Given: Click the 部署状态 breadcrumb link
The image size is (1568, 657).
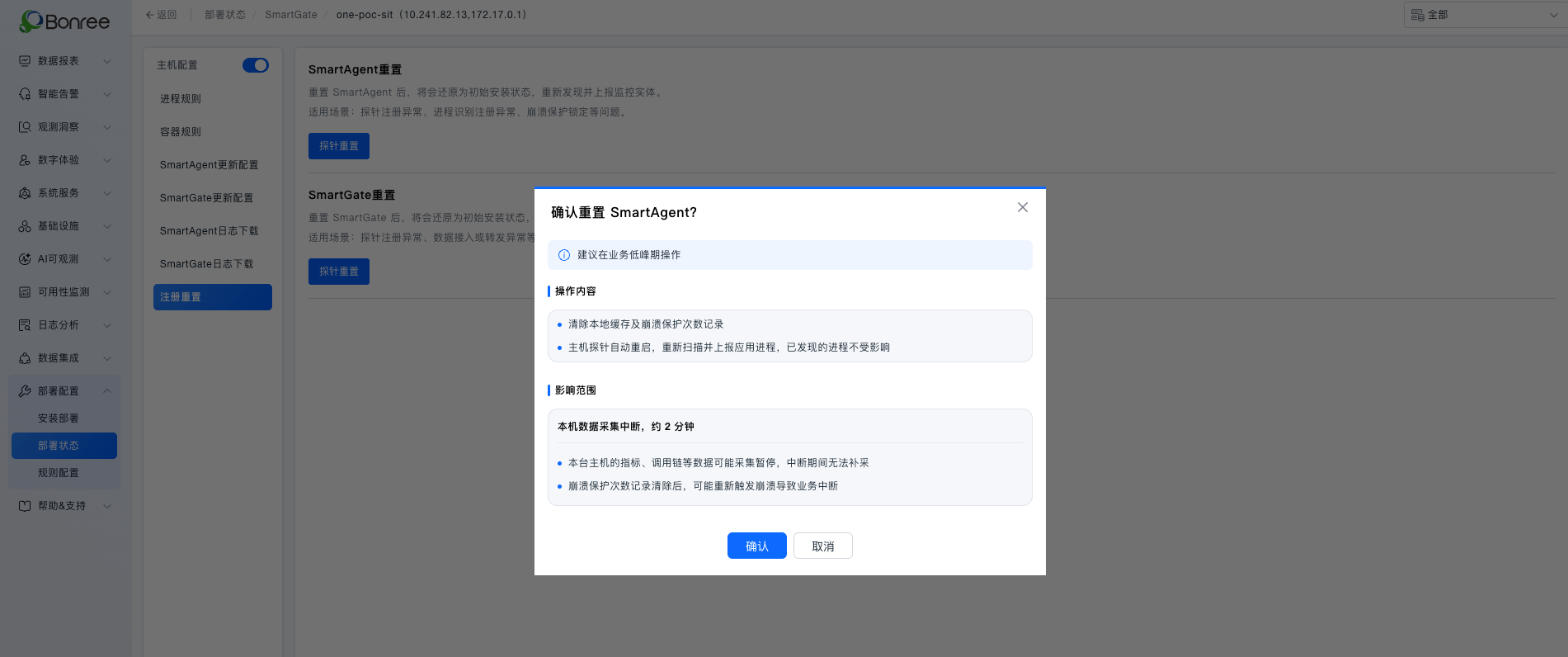Looking at the screenshot, I should [225, 15].
